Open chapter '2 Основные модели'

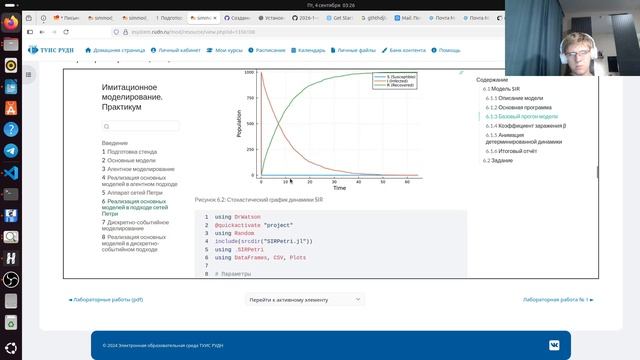pyautogui.click(x=129, y=160)
